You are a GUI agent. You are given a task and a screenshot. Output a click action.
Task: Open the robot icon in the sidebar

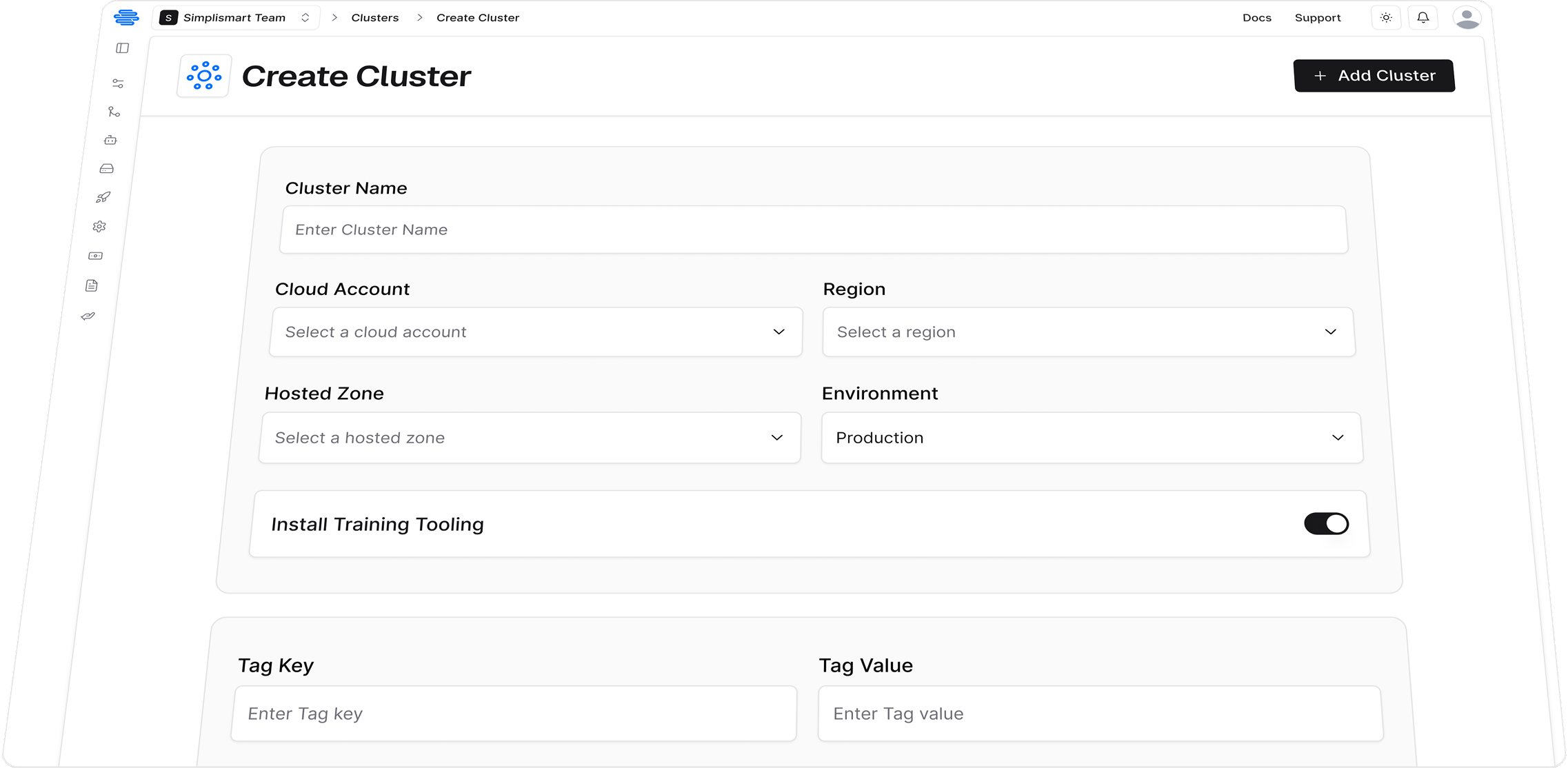point(110,140)
